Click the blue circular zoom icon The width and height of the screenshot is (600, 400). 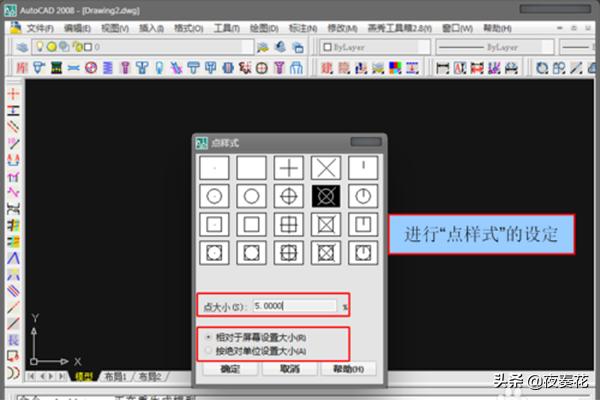[541, 68]
